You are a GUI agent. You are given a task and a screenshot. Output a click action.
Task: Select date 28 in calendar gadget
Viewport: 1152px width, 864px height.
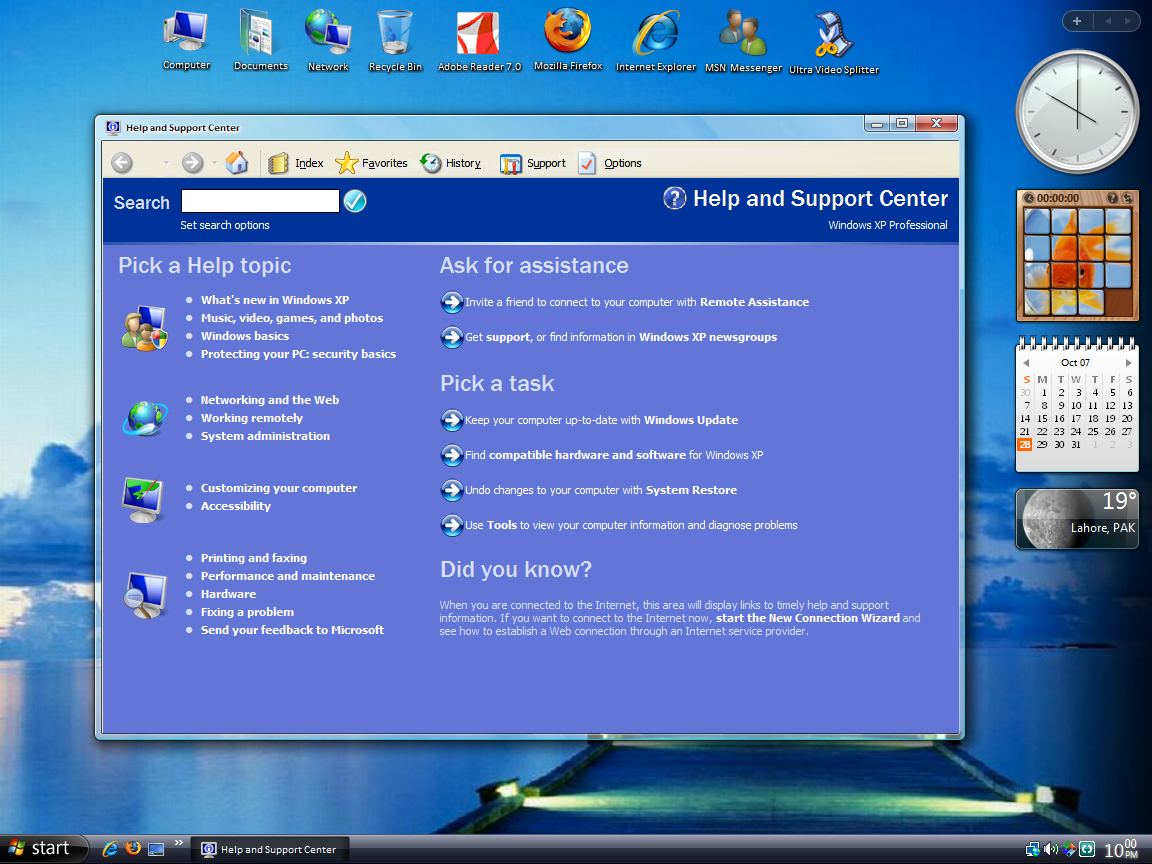pyautogui.click(x=1025, y=444)
